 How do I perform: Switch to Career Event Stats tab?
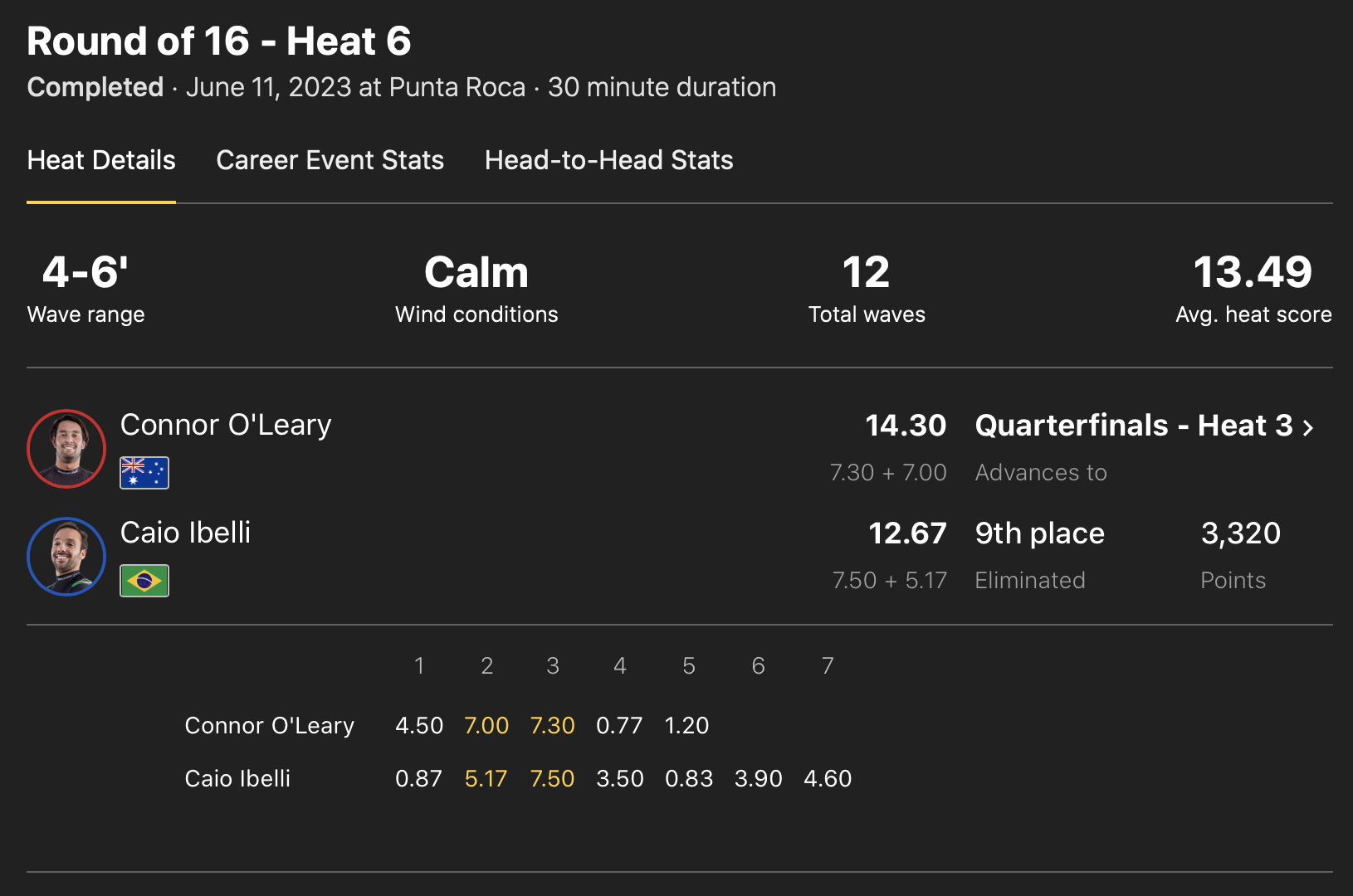click(x=330, y=160)
